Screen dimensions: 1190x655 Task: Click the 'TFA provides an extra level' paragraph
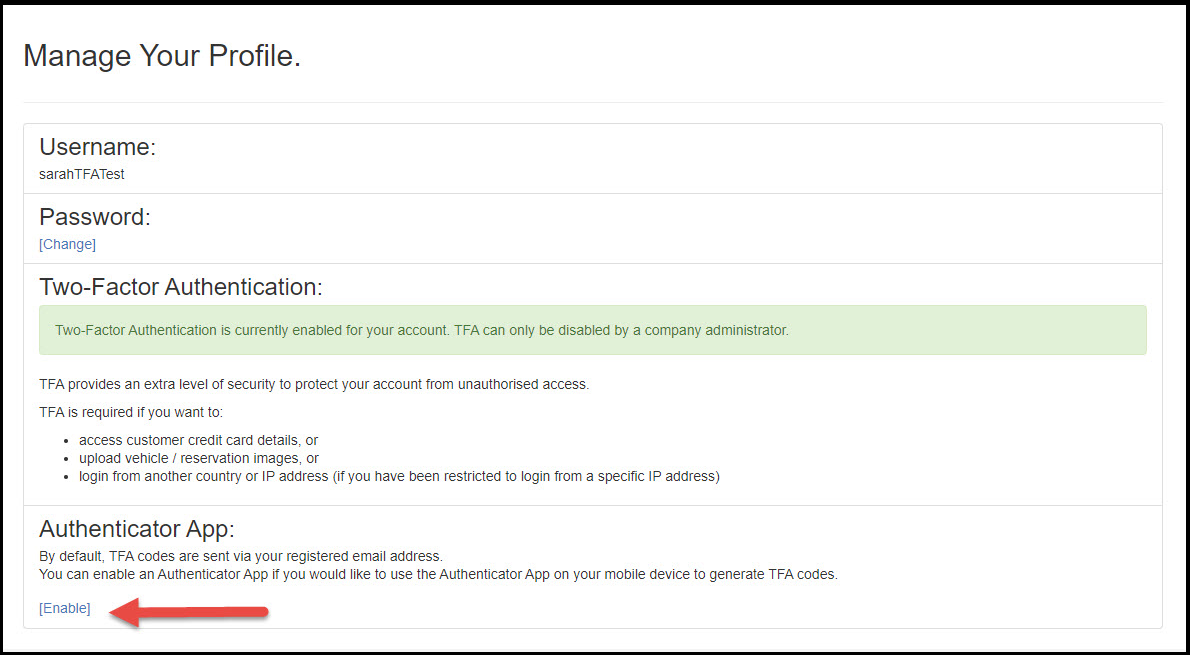(314, 385)
